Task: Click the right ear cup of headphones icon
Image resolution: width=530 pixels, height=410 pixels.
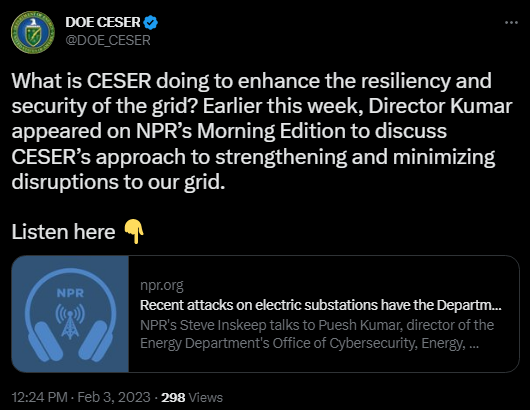Action: tap(94, 340)
